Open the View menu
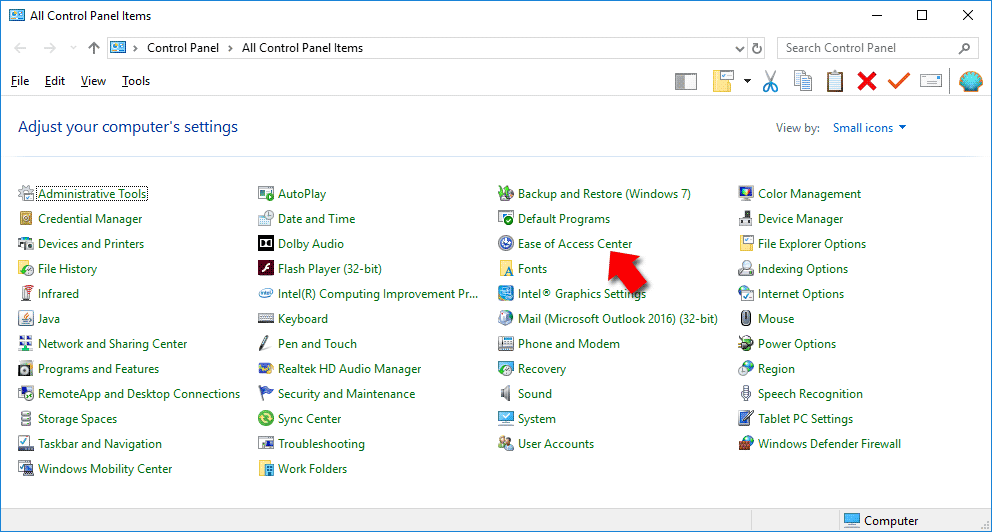This screenshot has width=992, height=532. pos(93,81)
